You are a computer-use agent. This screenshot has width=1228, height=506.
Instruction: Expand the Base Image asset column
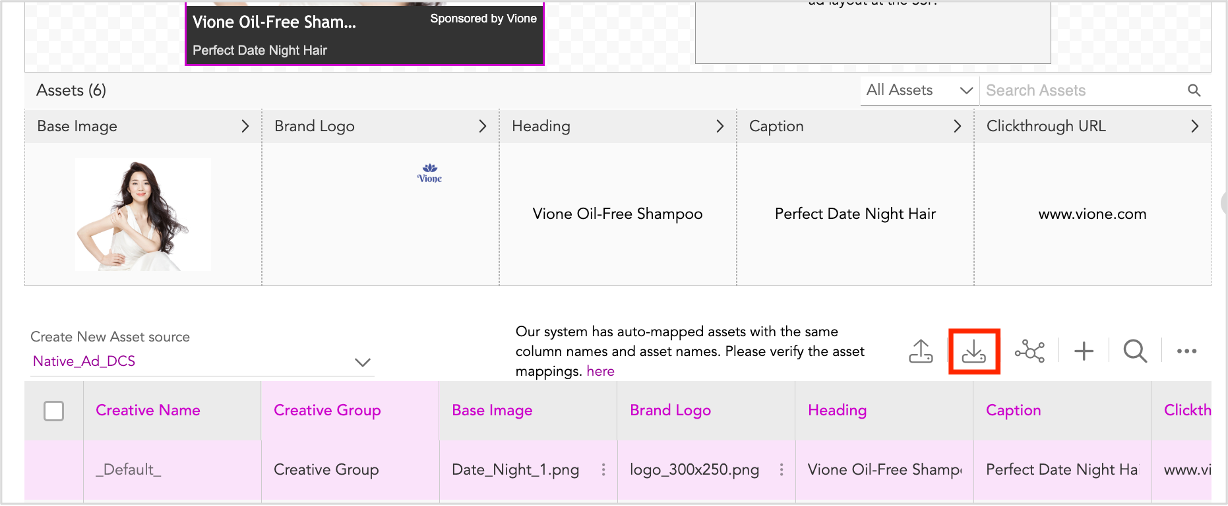(245, 127)
